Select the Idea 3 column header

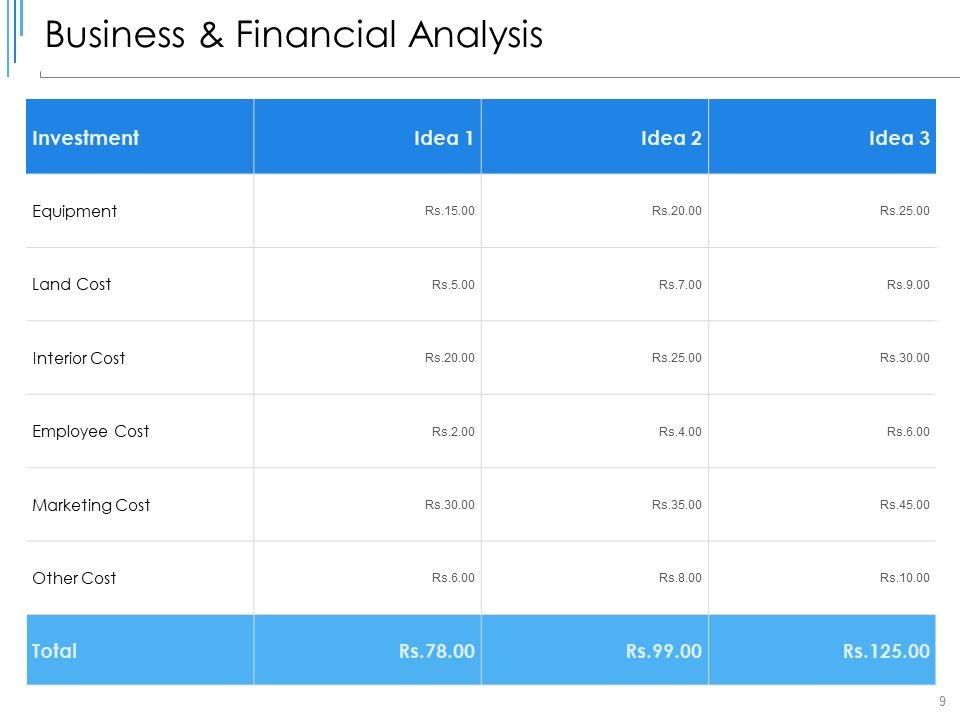click(899, 138)
